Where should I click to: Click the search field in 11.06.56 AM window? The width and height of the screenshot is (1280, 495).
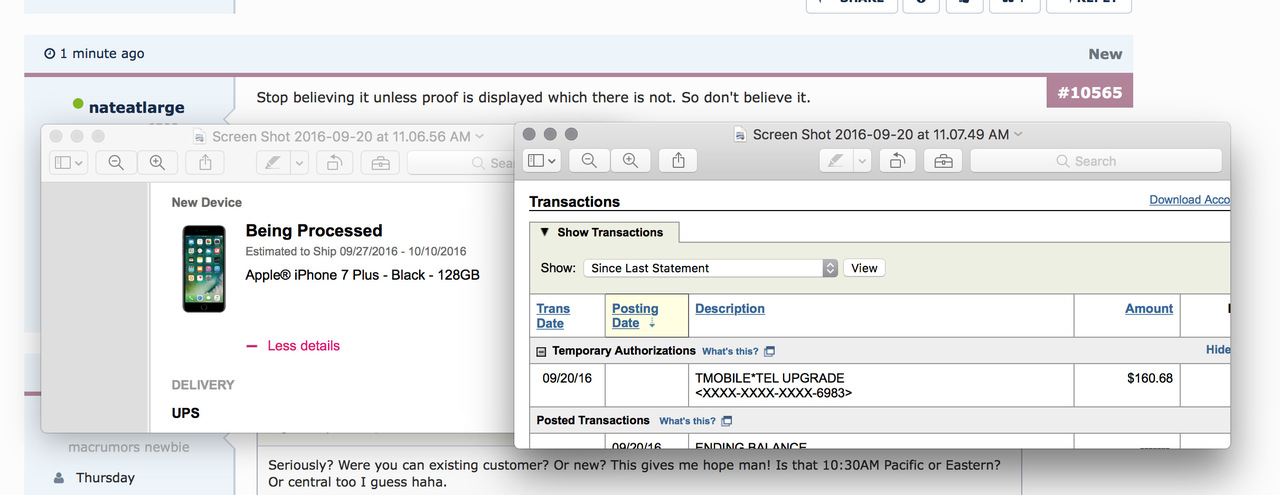[x=461, y=163]
